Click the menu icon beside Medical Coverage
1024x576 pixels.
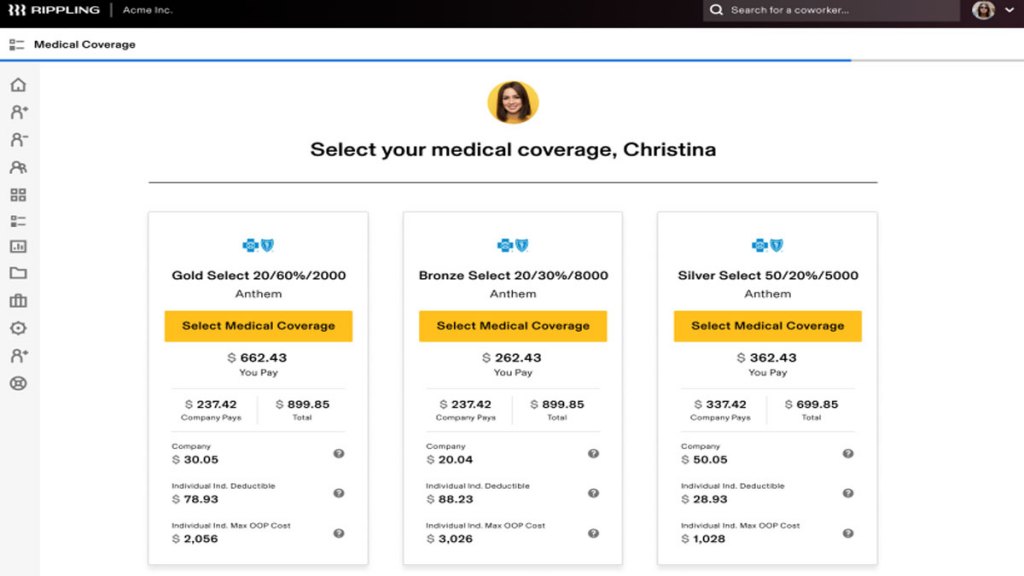point(16,44)
